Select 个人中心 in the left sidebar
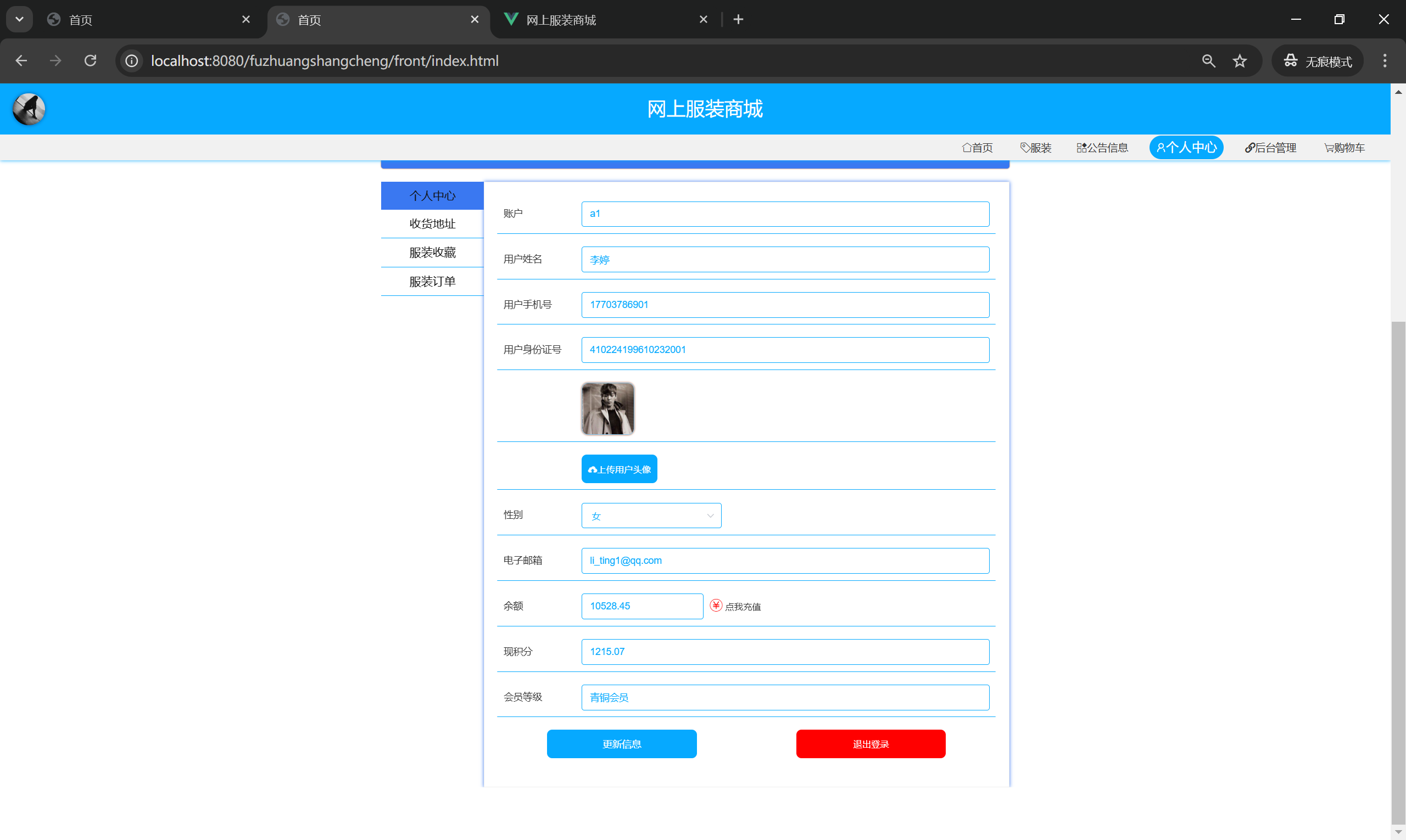The height and width of the screenshot is (840, 1406). [432, 196]
